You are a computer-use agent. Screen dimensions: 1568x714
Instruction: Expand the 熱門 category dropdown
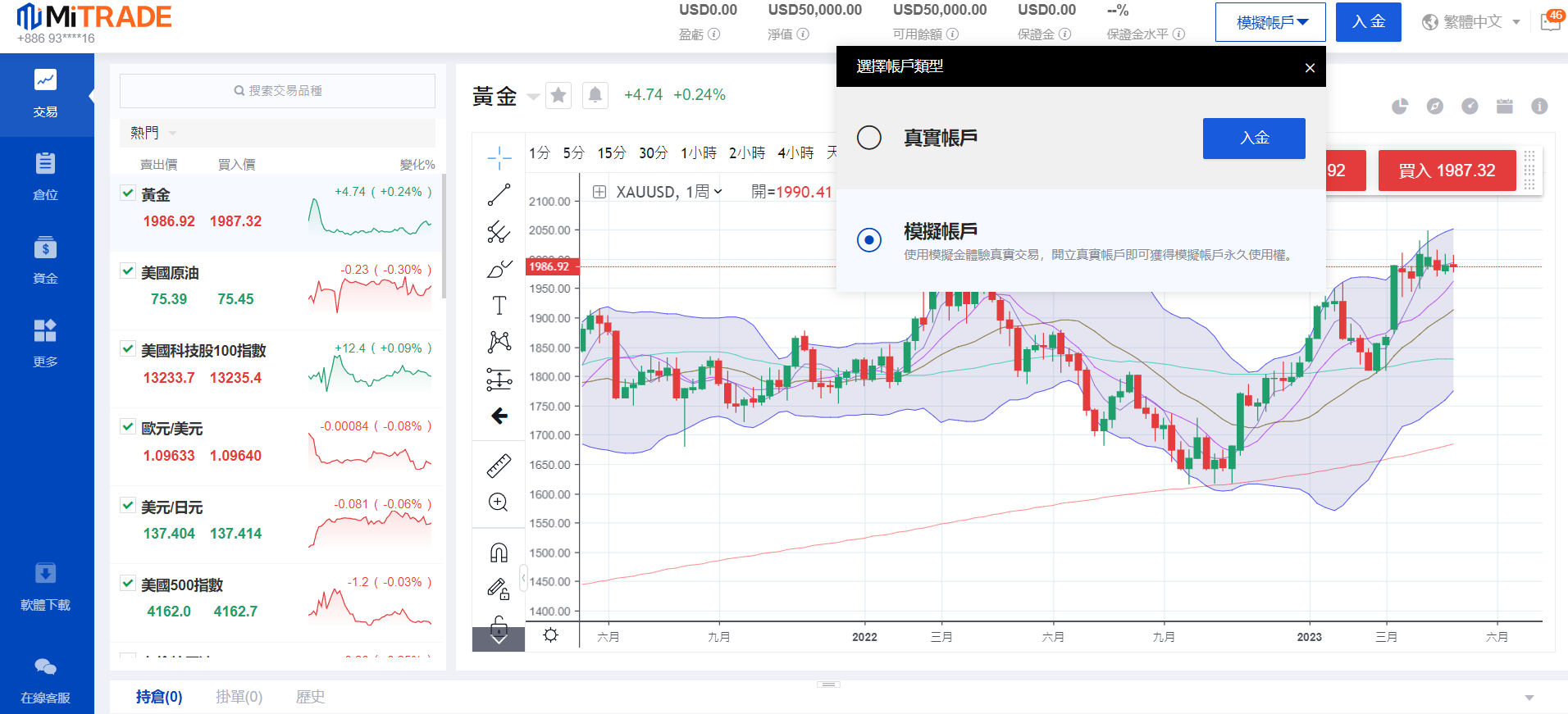tap(153, 133)
